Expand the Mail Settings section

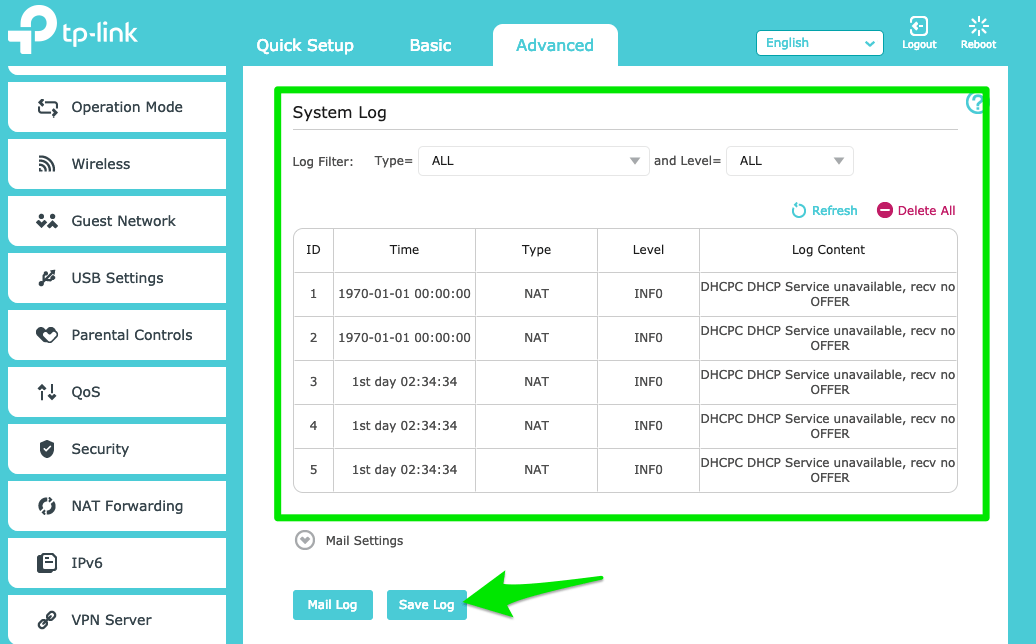[x=305, y=540]
